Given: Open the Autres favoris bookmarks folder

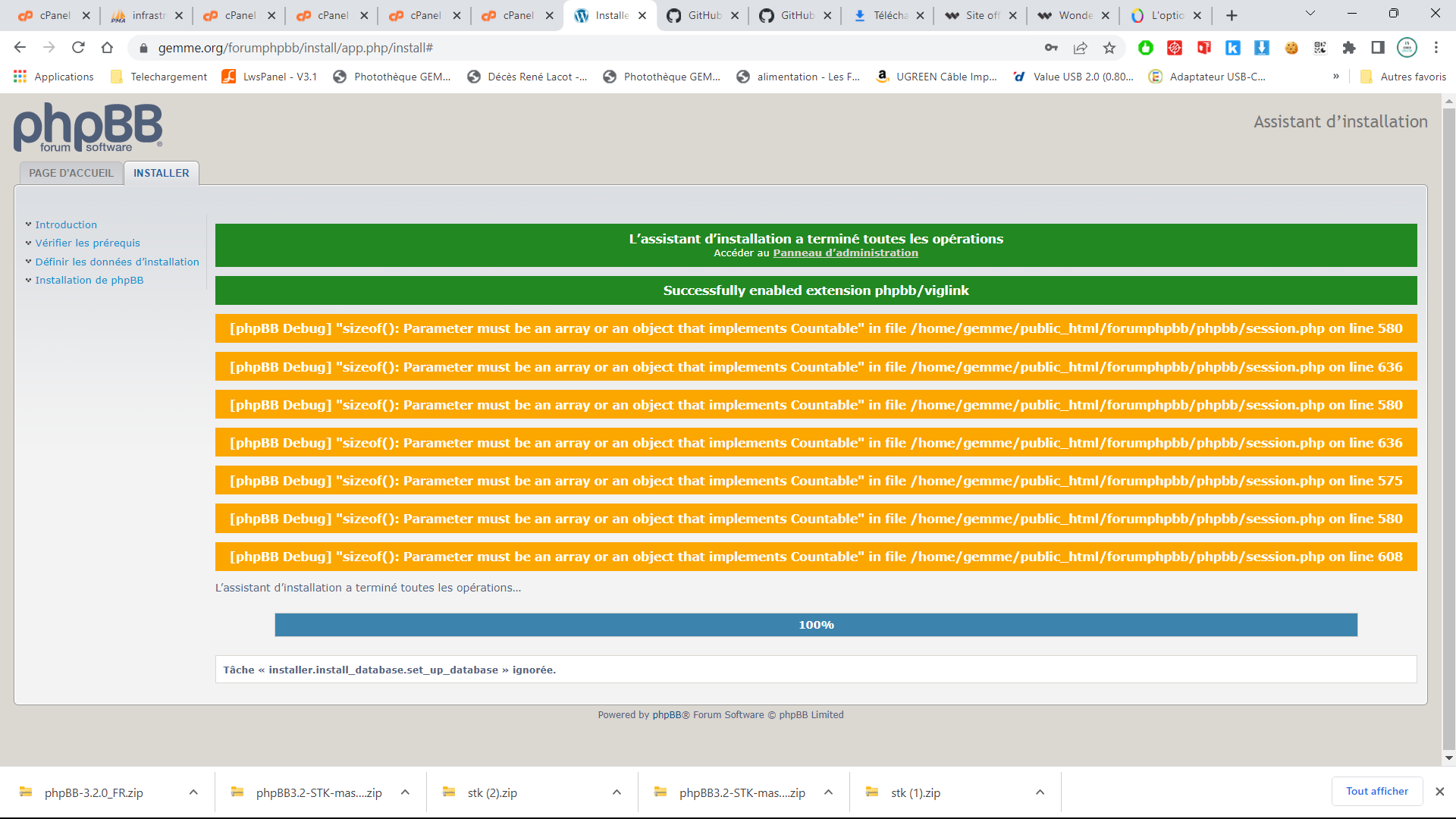Looking at the screenshot, I should [x=1404, y=77].
